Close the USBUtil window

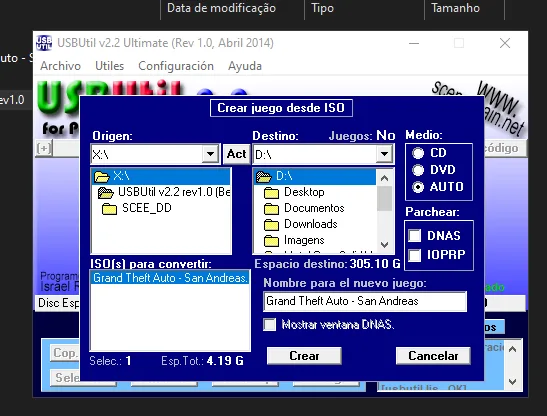tap(505, 43)
